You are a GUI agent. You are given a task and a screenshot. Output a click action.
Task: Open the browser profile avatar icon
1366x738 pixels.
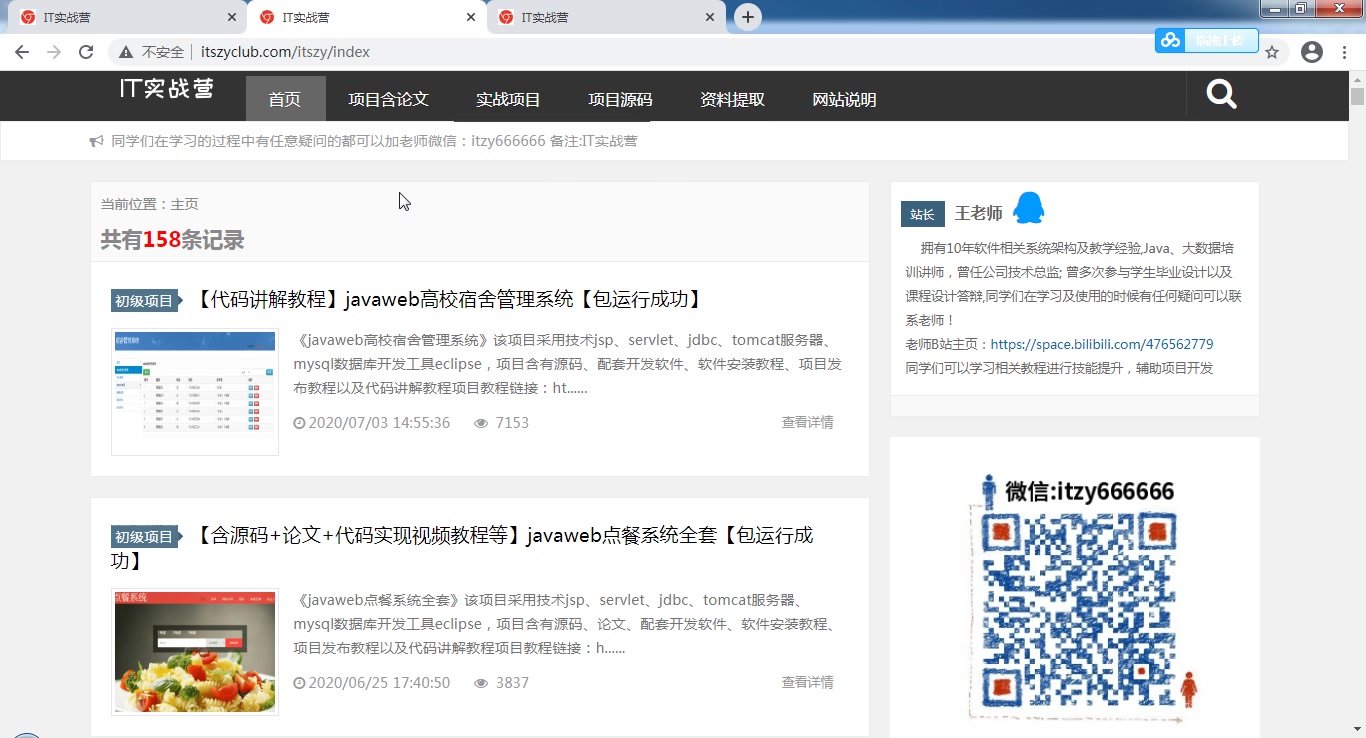[x=1312, y=52]
